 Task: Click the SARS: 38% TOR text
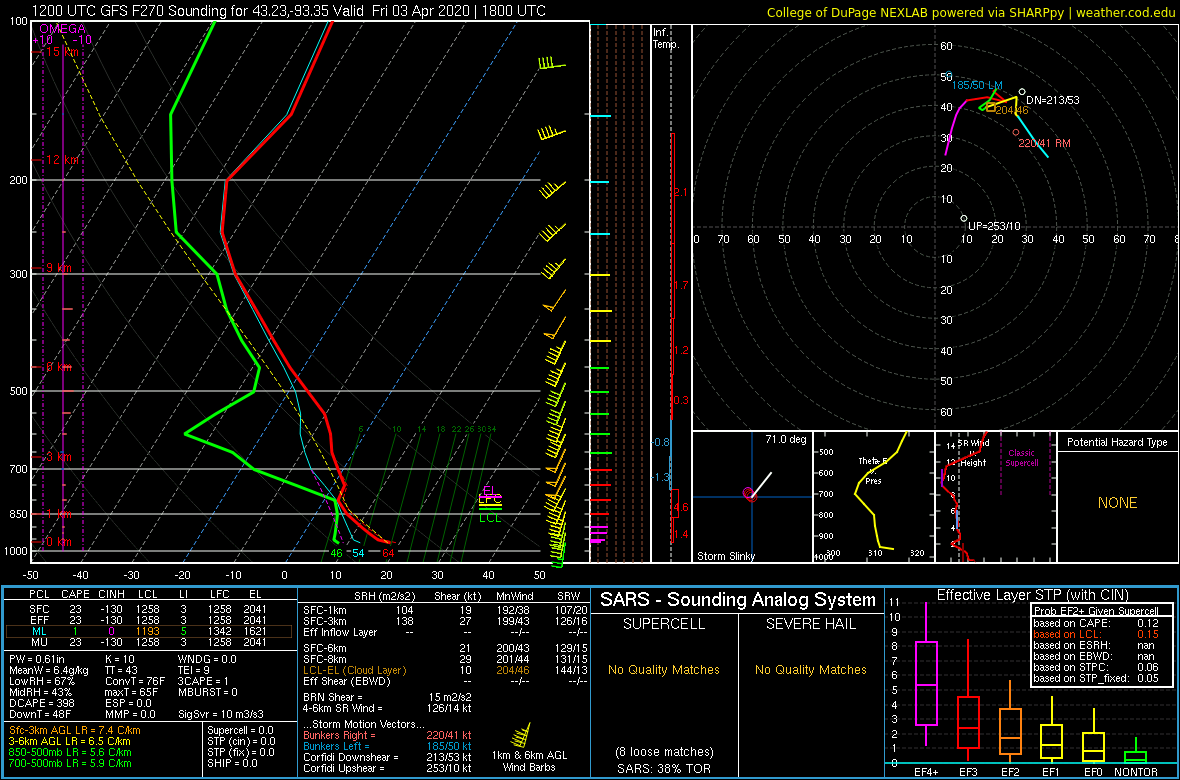coord(665,767)
